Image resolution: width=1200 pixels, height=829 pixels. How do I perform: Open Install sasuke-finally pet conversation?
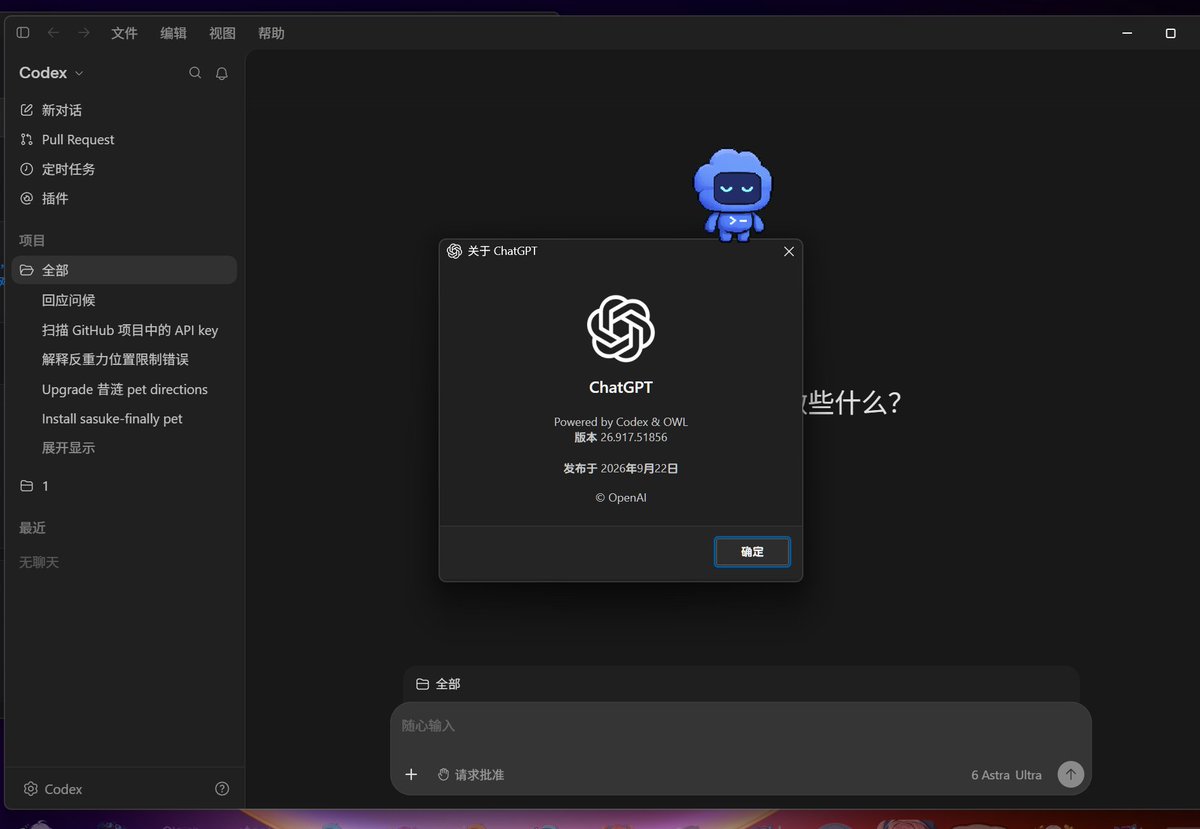(x=124, y=419)
